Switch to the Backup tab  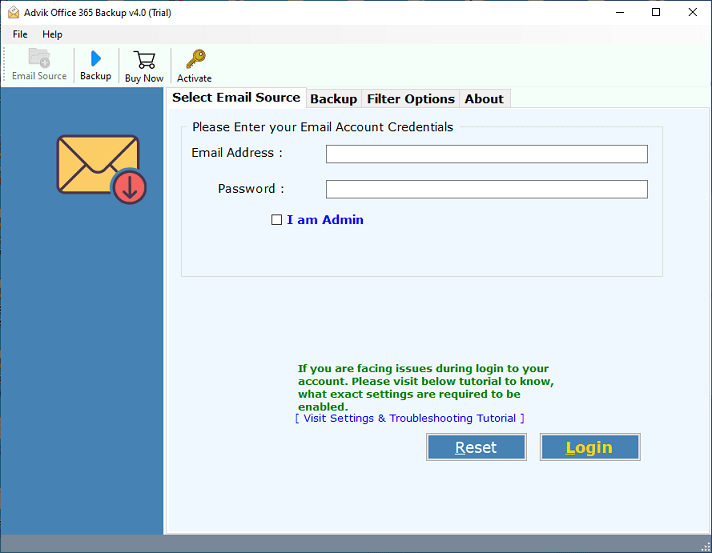pyautogui.click(x=334, y=99)
